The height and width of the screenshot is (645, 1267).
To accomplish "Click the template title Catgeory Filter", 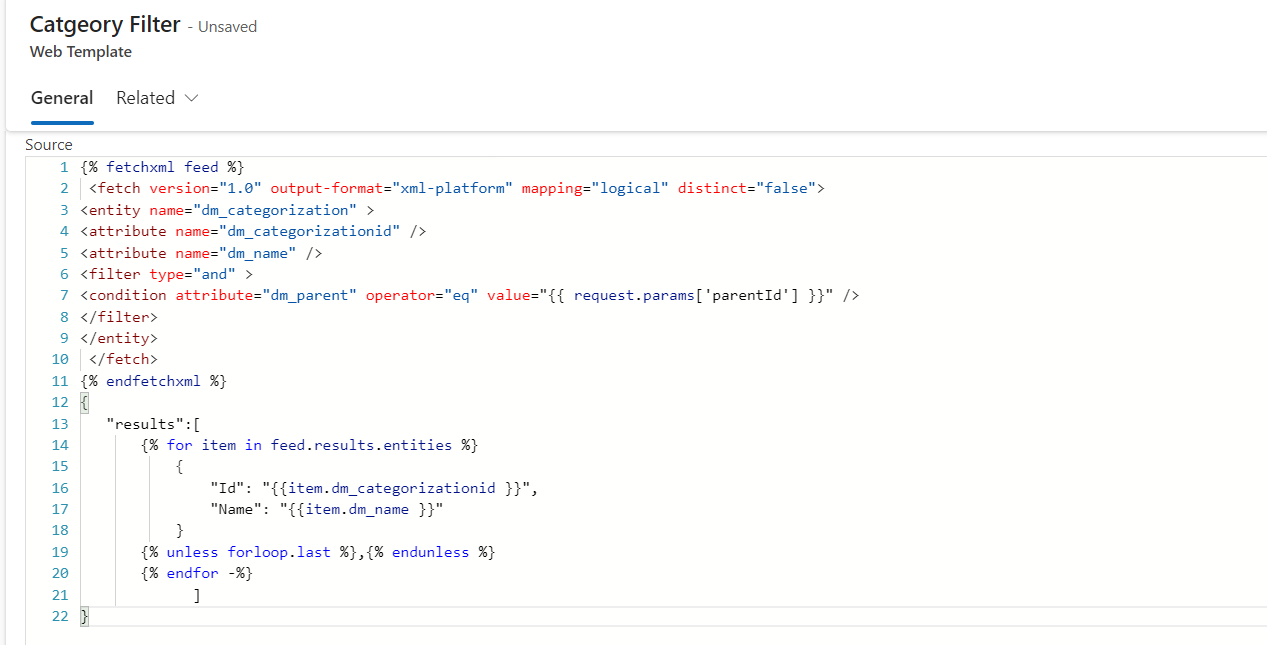I will tap(104, 24).
